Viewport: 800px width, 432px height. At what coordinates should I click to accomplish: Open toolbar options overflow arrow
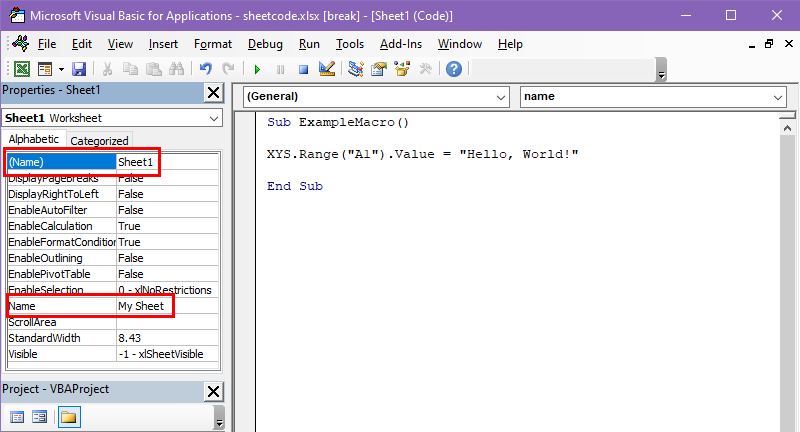661,70
